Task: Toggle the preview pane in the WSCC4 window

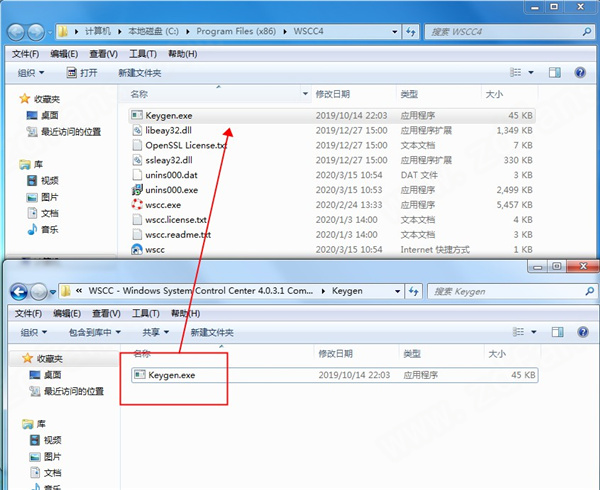Action: coord(555,72)
